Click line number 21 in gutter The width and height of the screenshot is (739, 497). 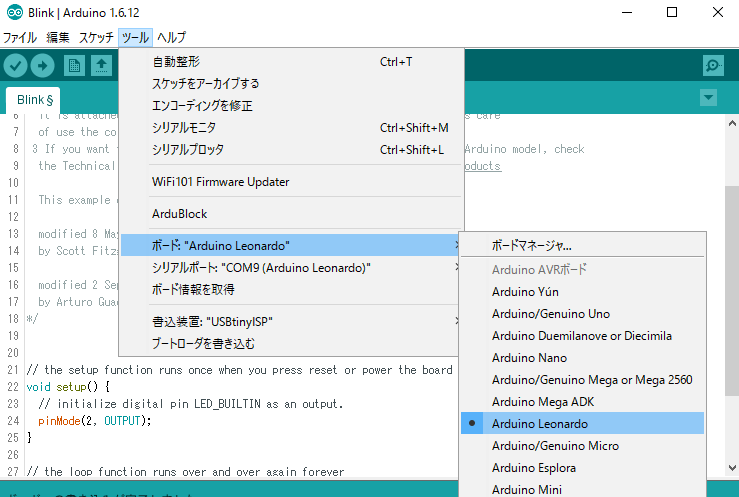pyautogui.click(x=13, y=370)
